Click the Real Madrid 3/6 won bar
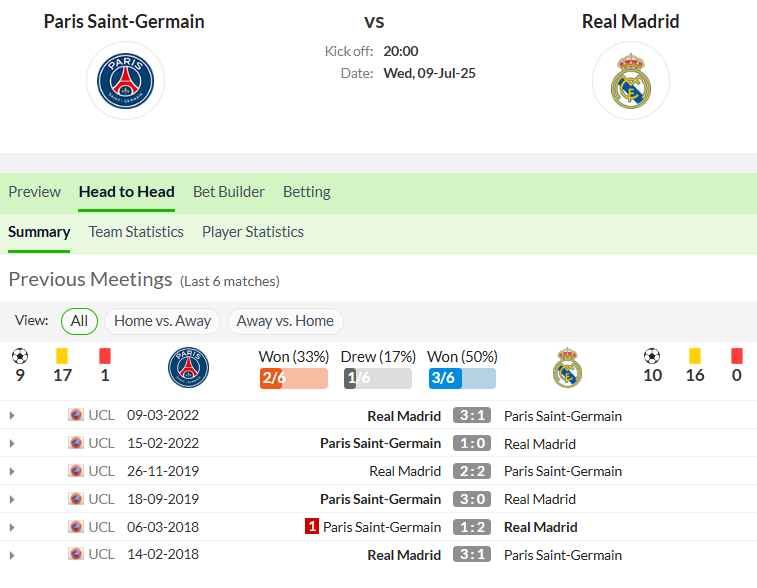The height and width of the screenshot is (588, 757). coord(462,378)
